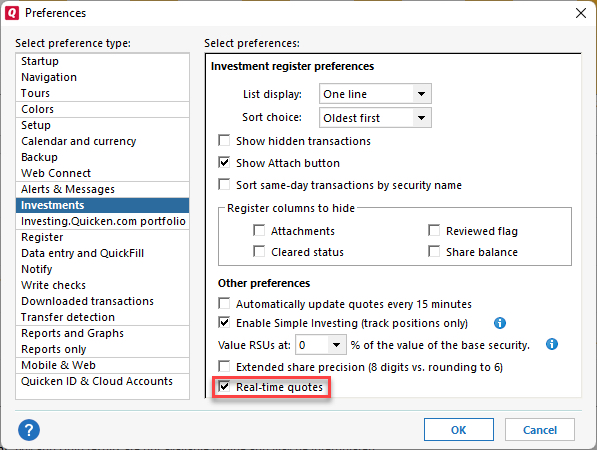Viewport: 597px width, 450px height.
Task: Click info icon beside Enable Simple Investing
Action: point(500,323)
